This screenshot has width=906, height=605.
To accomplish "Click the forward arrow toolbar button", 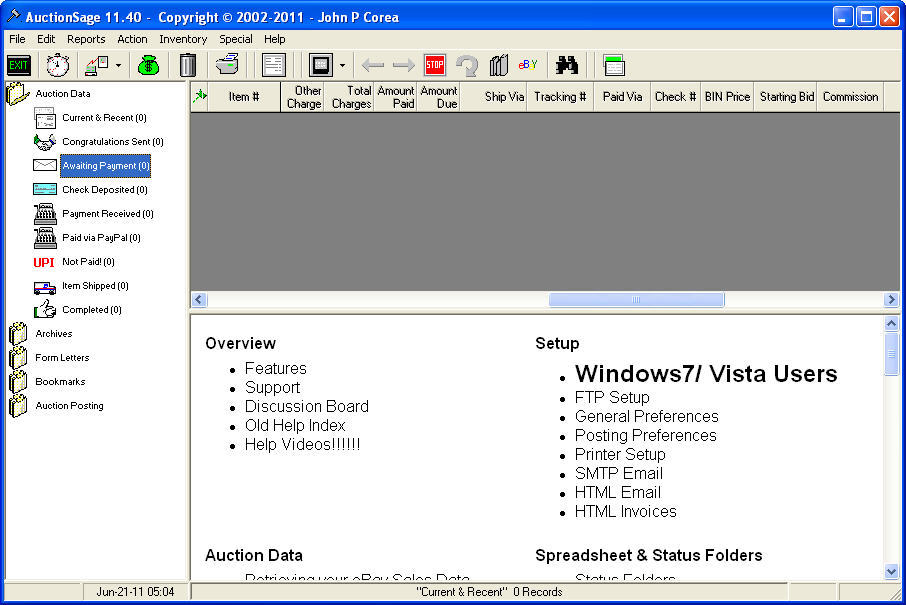I will coord(404,65).
